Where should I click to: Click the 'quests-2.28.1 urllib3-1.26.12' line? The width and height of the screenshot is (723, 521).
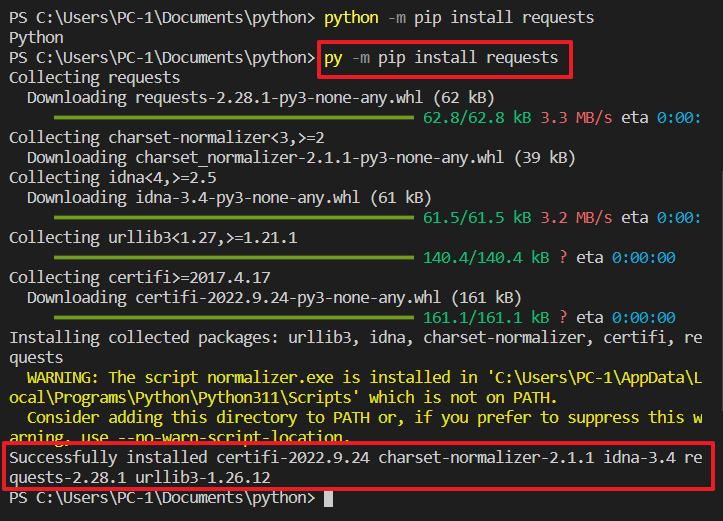(140, 478)
